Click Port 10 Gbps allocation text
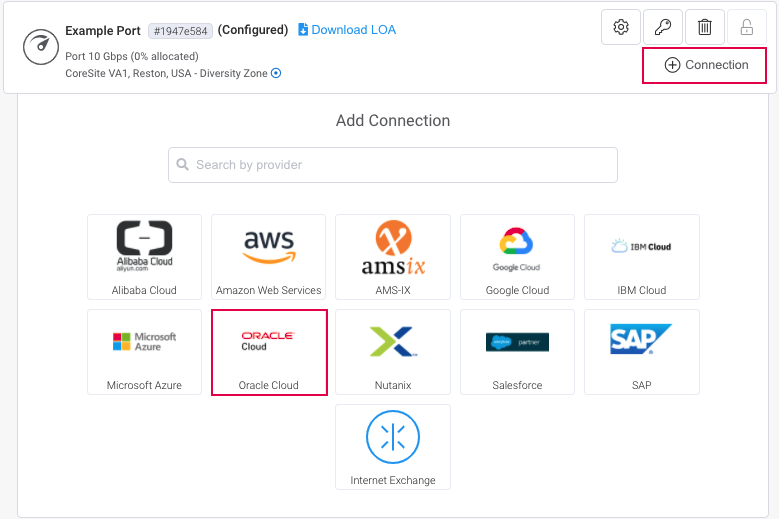The height and width of the screenshot is (519, 779). 132,56
